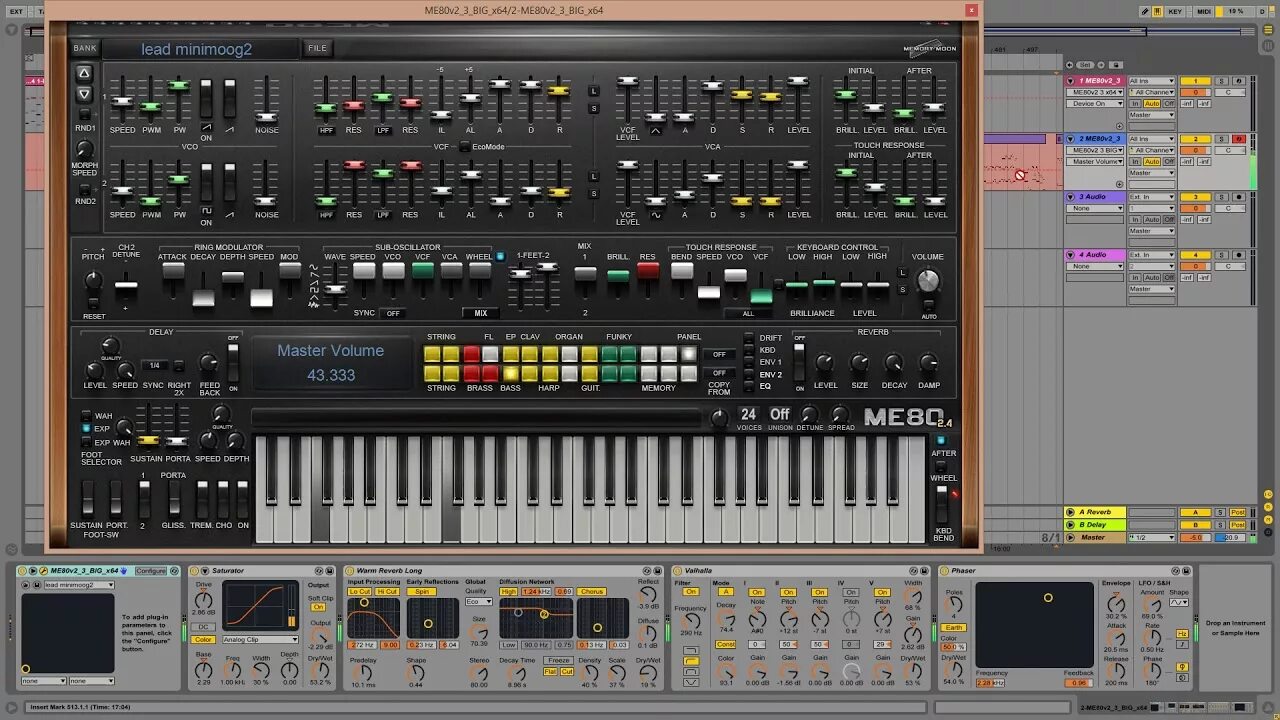
Task: Toggle the delay OFF/ON switch
Action: (233, 363)
